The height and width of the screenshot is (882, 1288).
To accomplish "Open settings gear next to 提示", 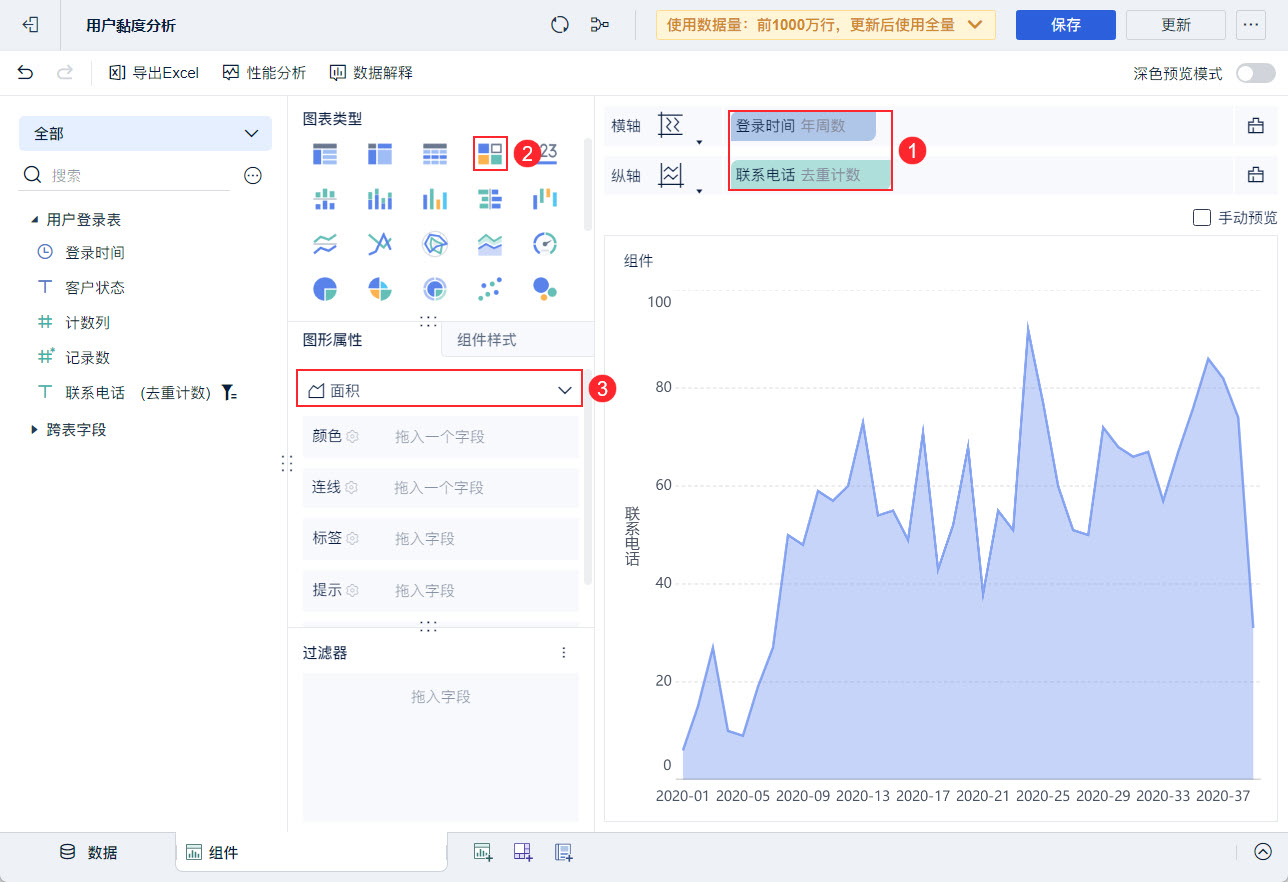I will pyautogui.click(x=352, y=590).
